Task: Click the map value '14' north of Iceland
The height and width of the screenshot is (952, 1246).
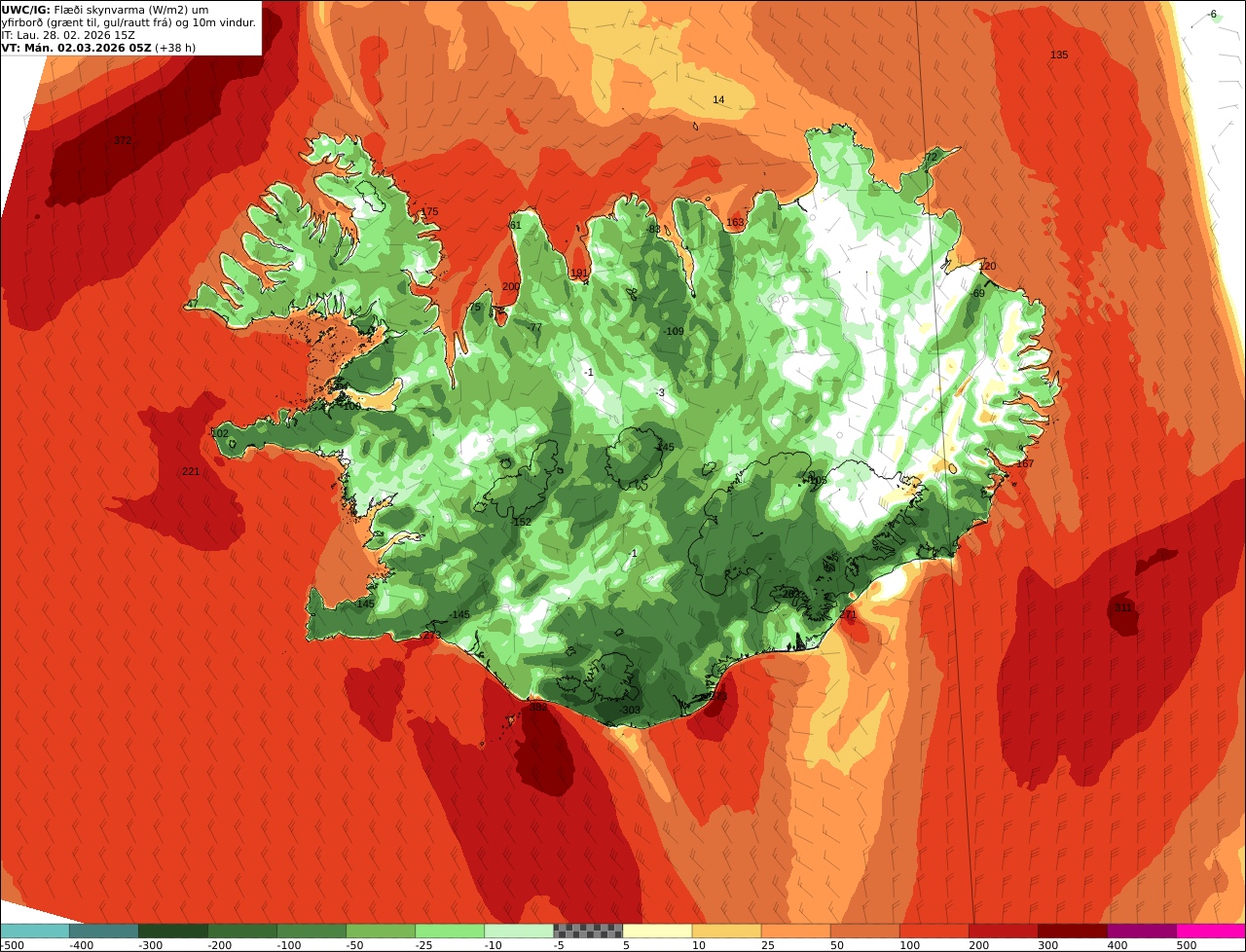Action: 718,100
